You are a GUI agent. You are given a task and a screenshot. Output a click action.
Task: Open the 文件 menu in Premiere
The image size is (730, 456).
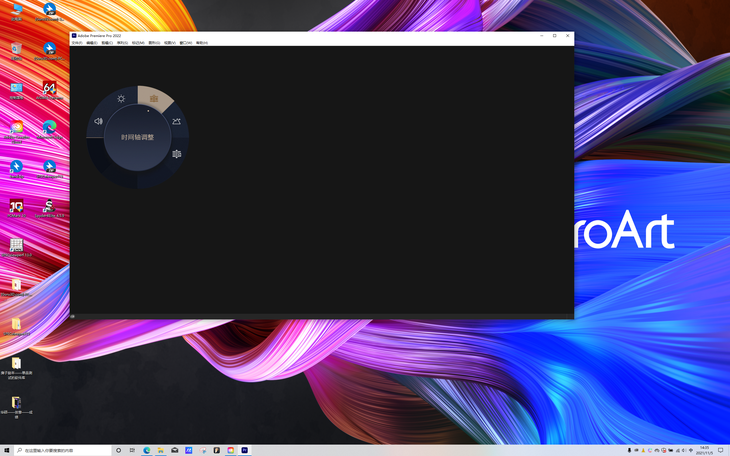coord(77,43)
